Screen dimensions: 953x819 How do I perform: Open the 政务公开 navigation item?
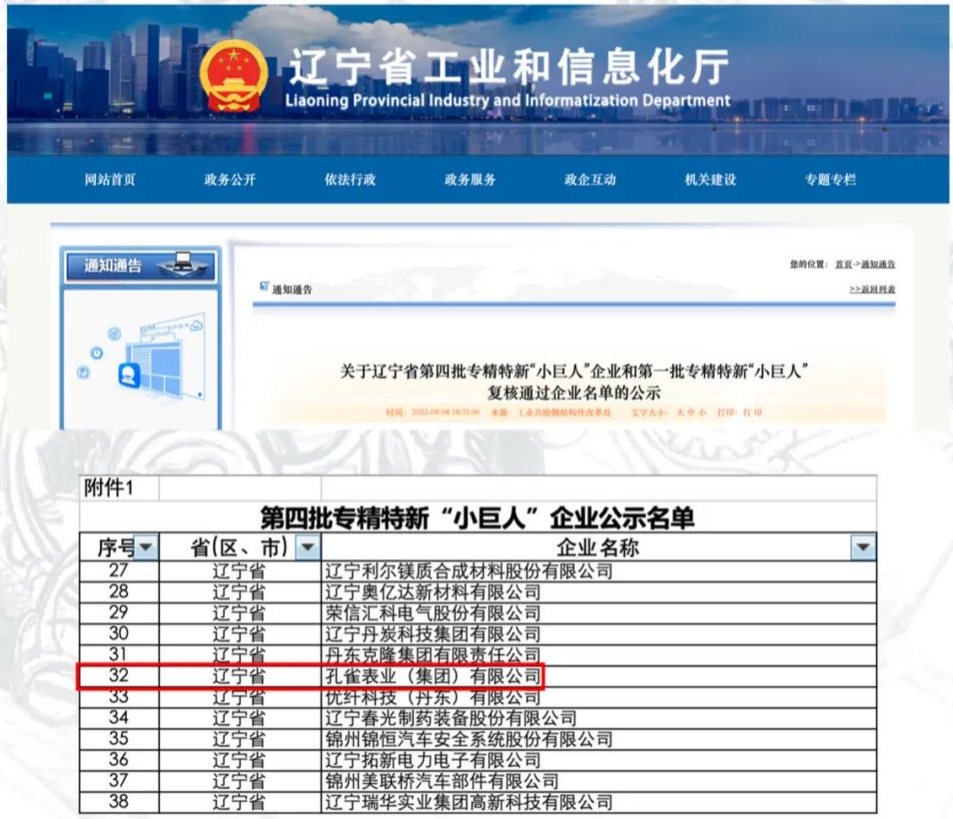click(230, 180)
